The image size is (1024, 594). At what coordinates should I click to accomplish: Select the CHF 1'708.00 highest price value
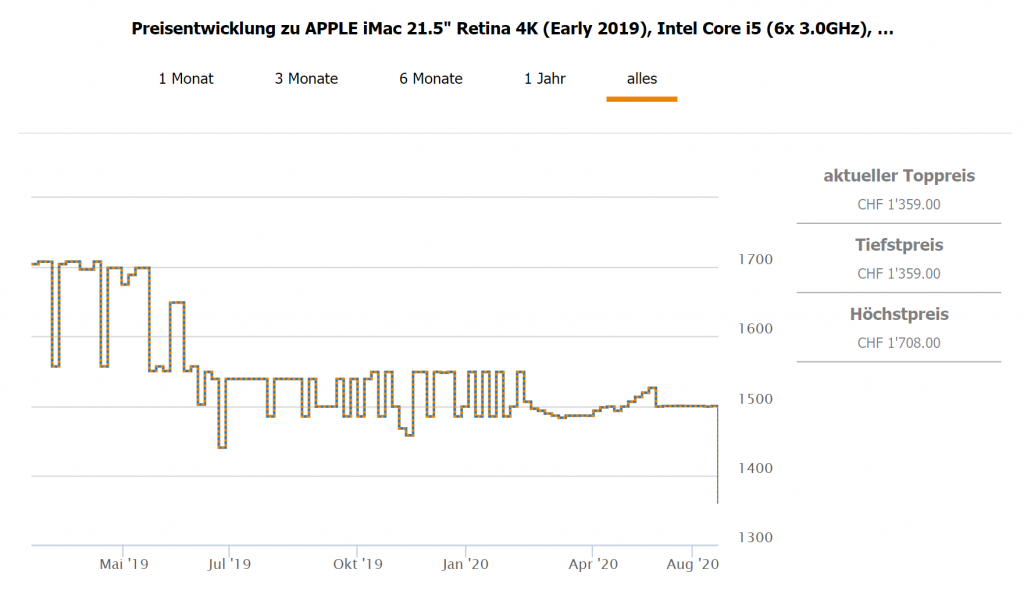point(898,343)
